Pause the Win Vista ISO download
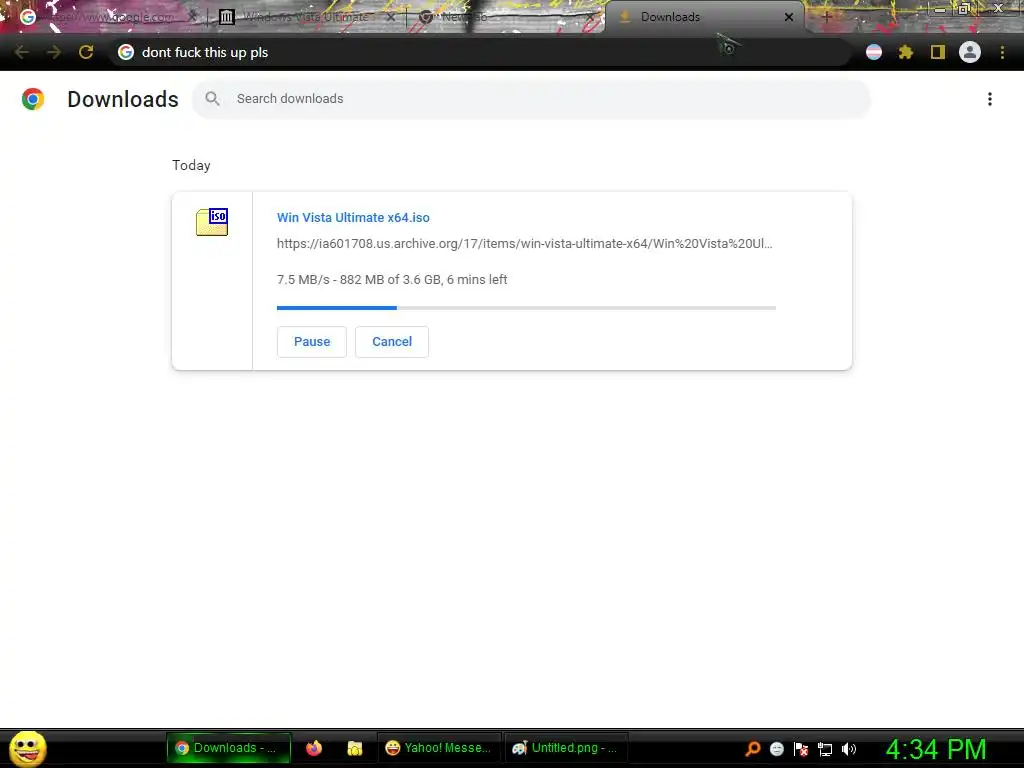The height and width of the screenshot is (768, 1024). tap(312, 342)
